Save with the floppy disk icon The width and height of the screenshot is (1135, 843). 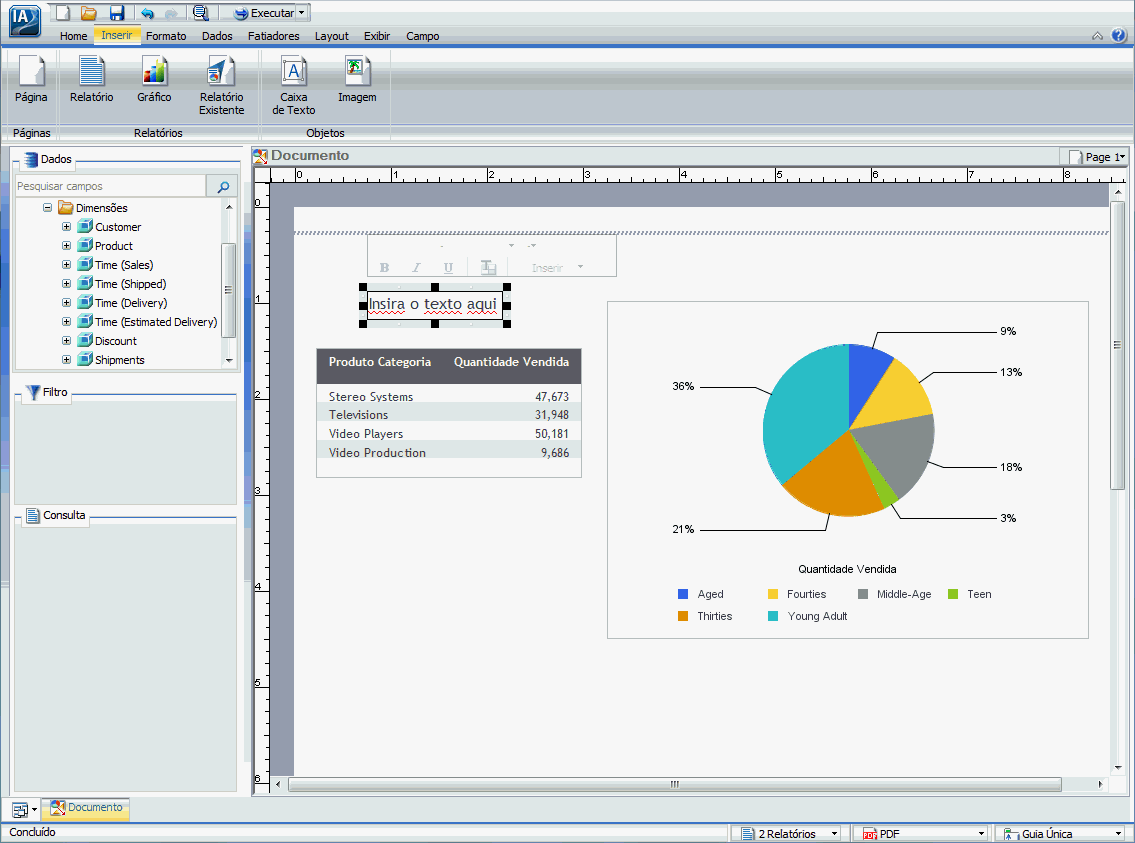pyautogui.click(x=117, y=12)
